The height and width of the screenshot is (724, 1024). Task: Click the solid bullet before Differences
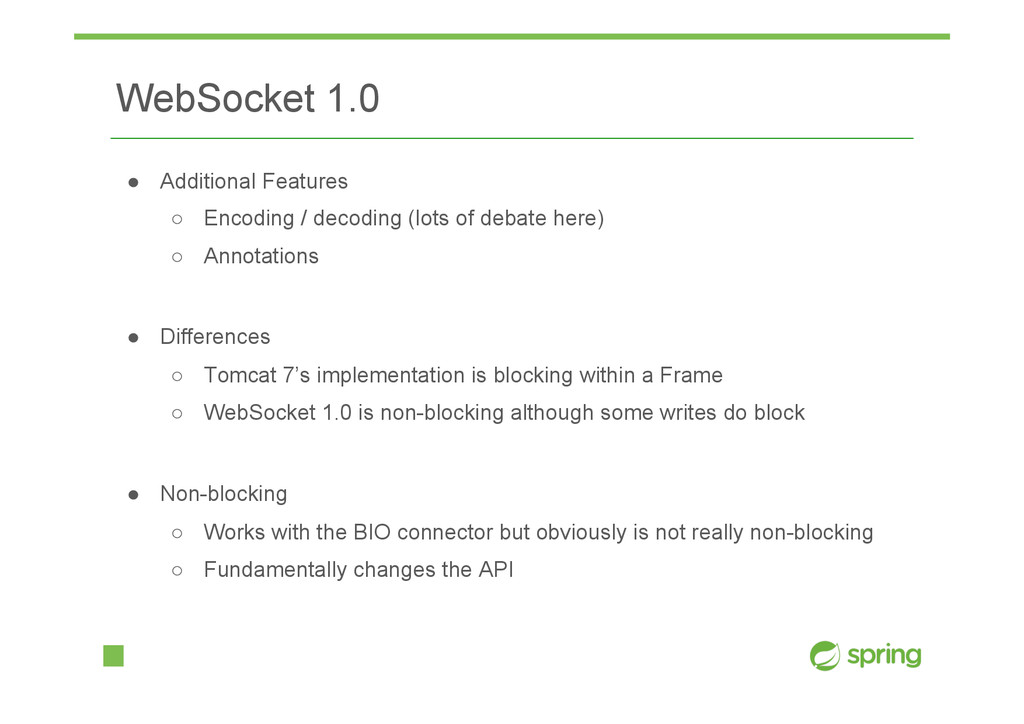click(x=133, y=338)
